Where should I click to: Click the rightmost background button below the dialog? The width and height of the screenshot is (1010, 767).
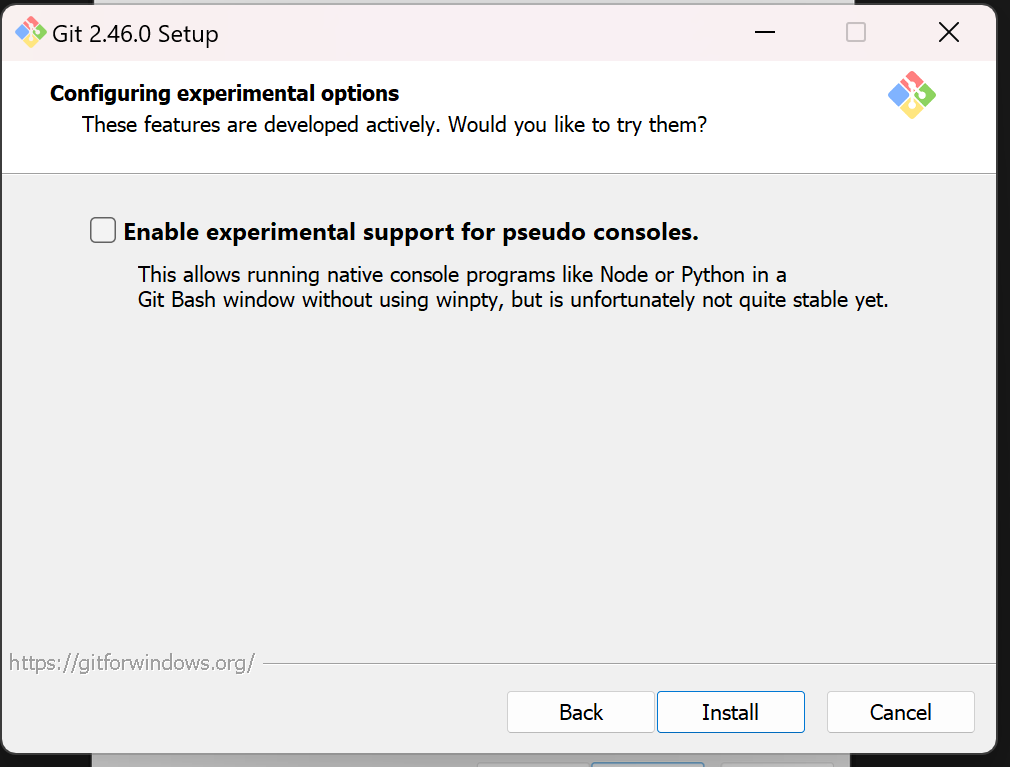point(777,764)
